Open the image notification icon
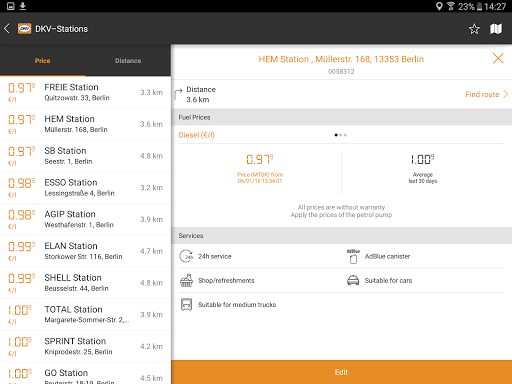 tap(10, 6)
